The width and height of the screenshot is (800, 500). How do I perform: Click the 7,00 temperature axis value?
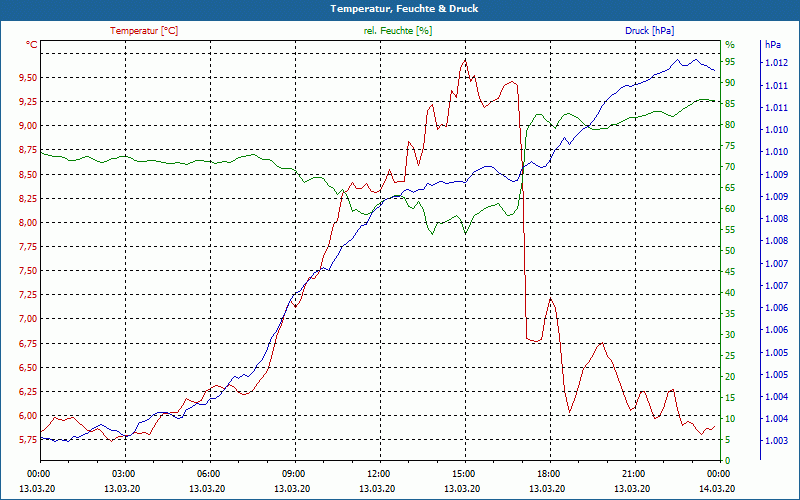(x=28, y=319)
